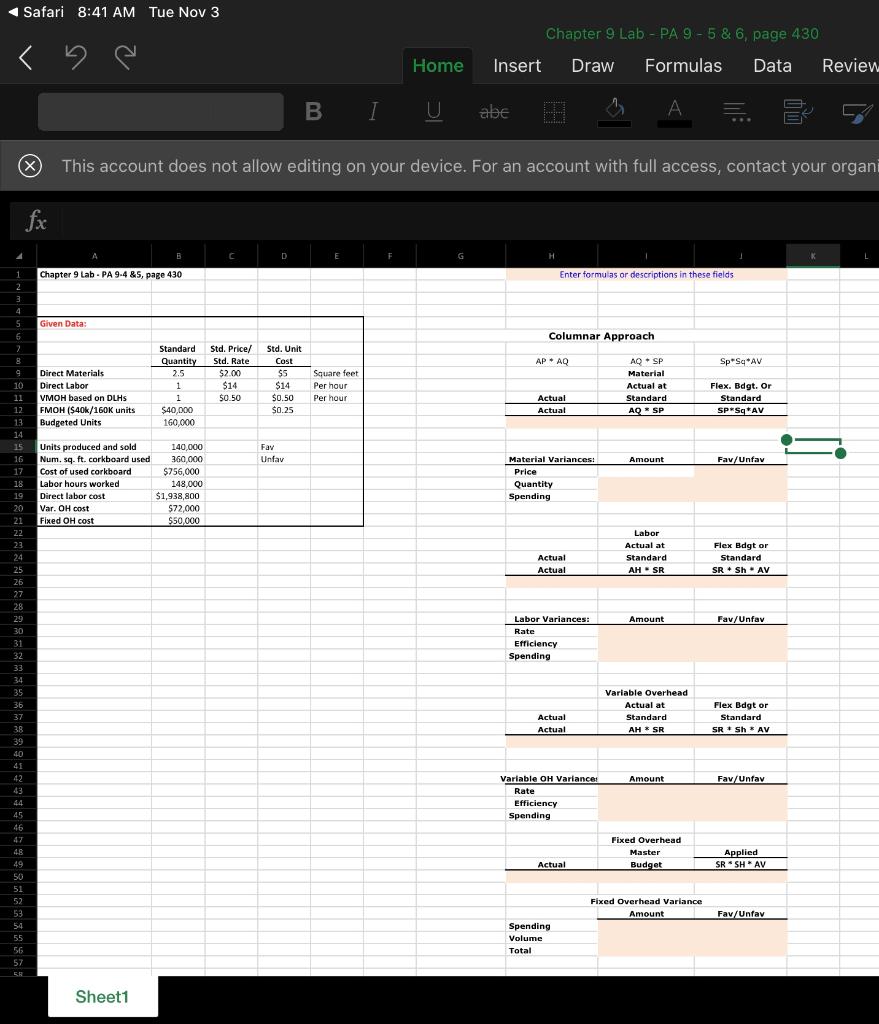Select the 'Units produced and sold' cell
The image size is (879, 1024).
pyautogui.click(x=94, y=447)
